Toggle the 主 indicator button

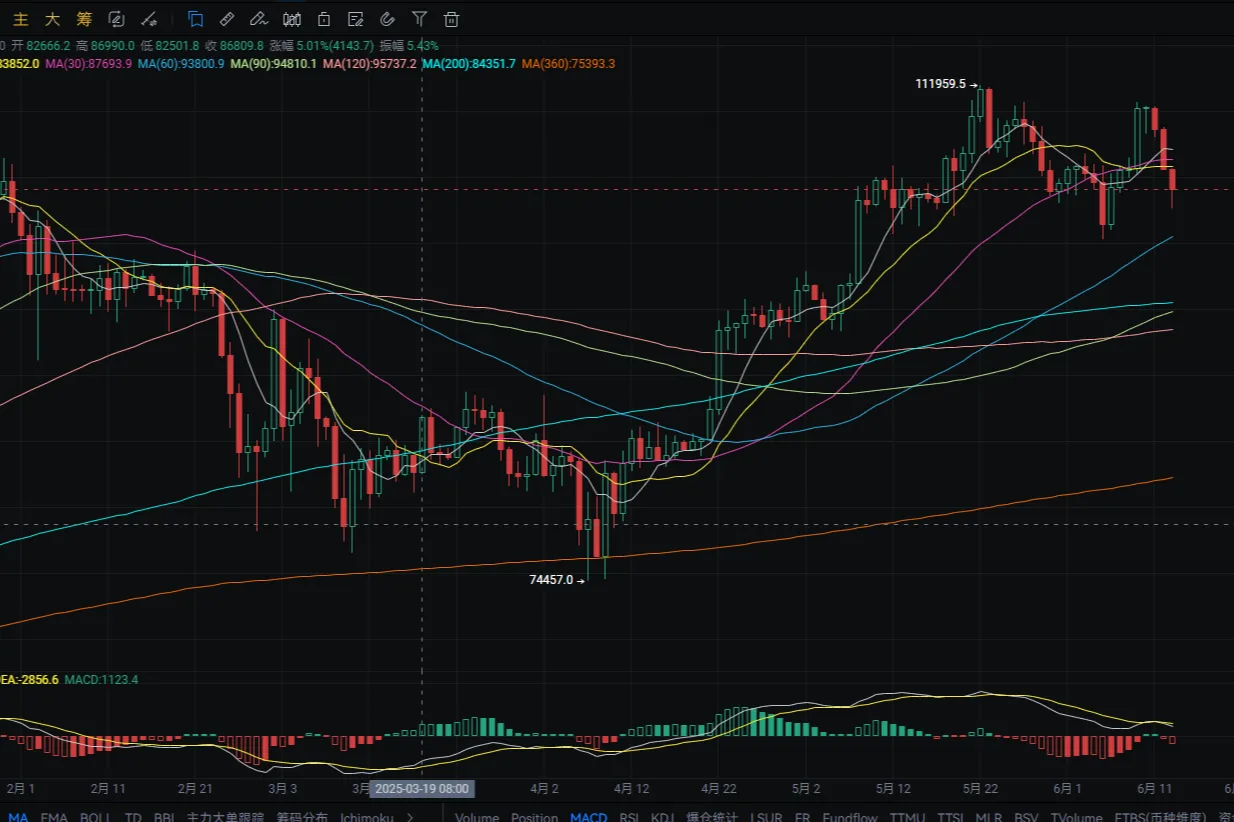point(20,19)
